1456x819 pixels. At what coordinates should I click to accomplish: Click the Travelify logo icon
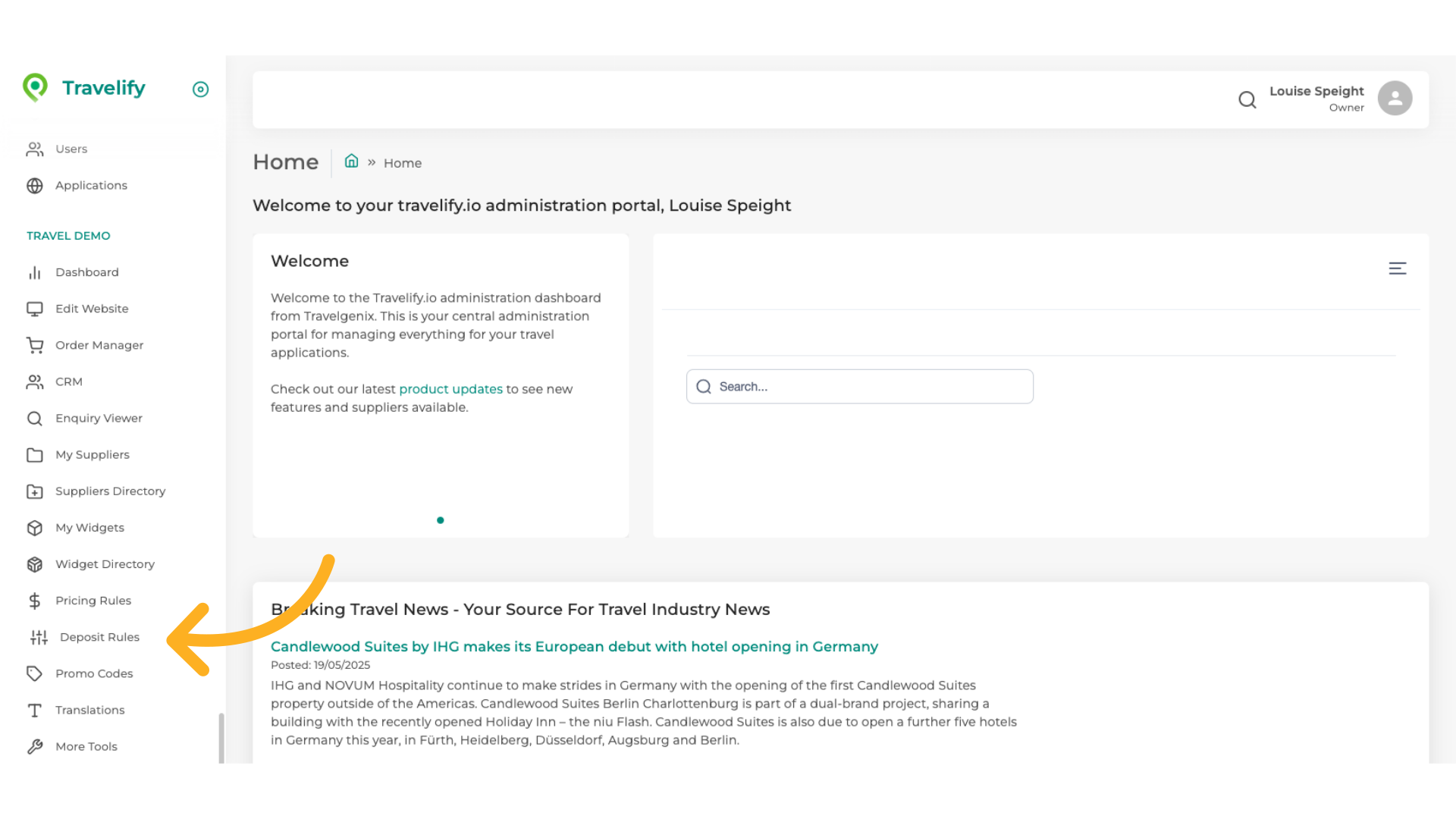click(x=35, y=87)
